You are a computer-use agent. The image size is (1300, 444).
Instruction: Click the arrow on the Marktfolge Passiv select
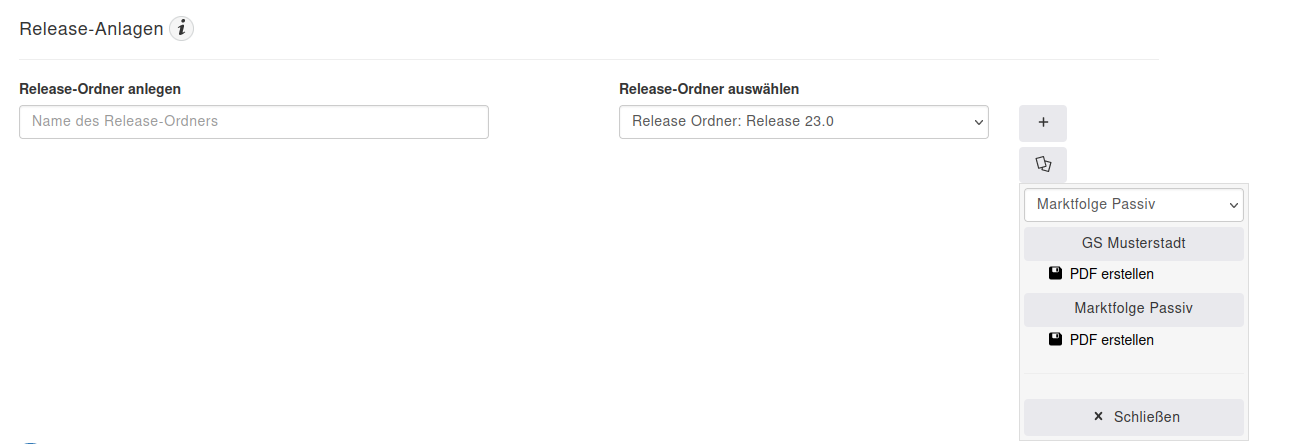coord(1233,205)
